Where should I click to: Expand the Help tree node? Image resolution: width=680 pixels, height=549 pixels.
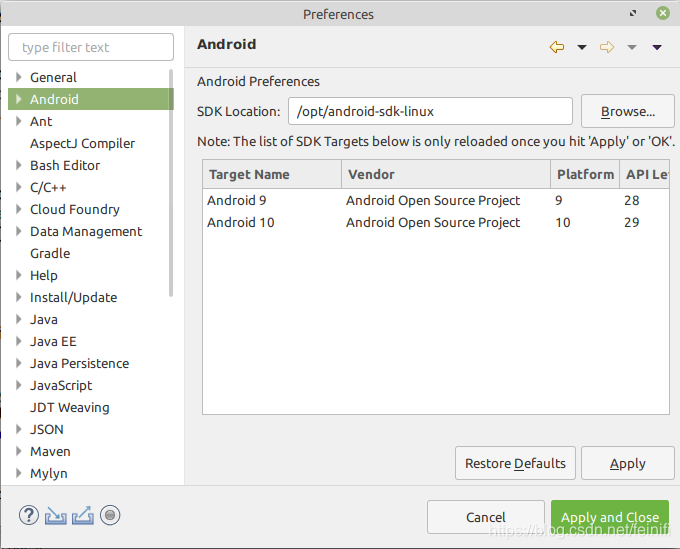point(18,275)
